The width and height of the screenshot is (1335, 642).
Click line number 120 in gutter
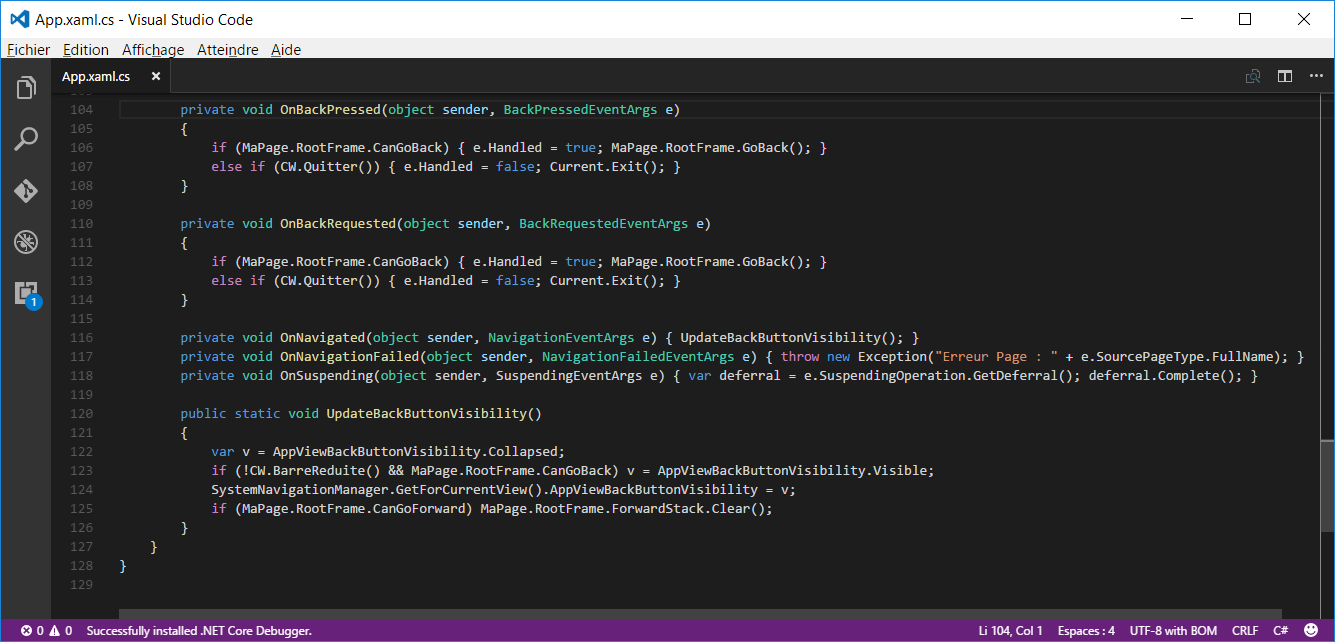pyautogui.click(x=83, y=413)
